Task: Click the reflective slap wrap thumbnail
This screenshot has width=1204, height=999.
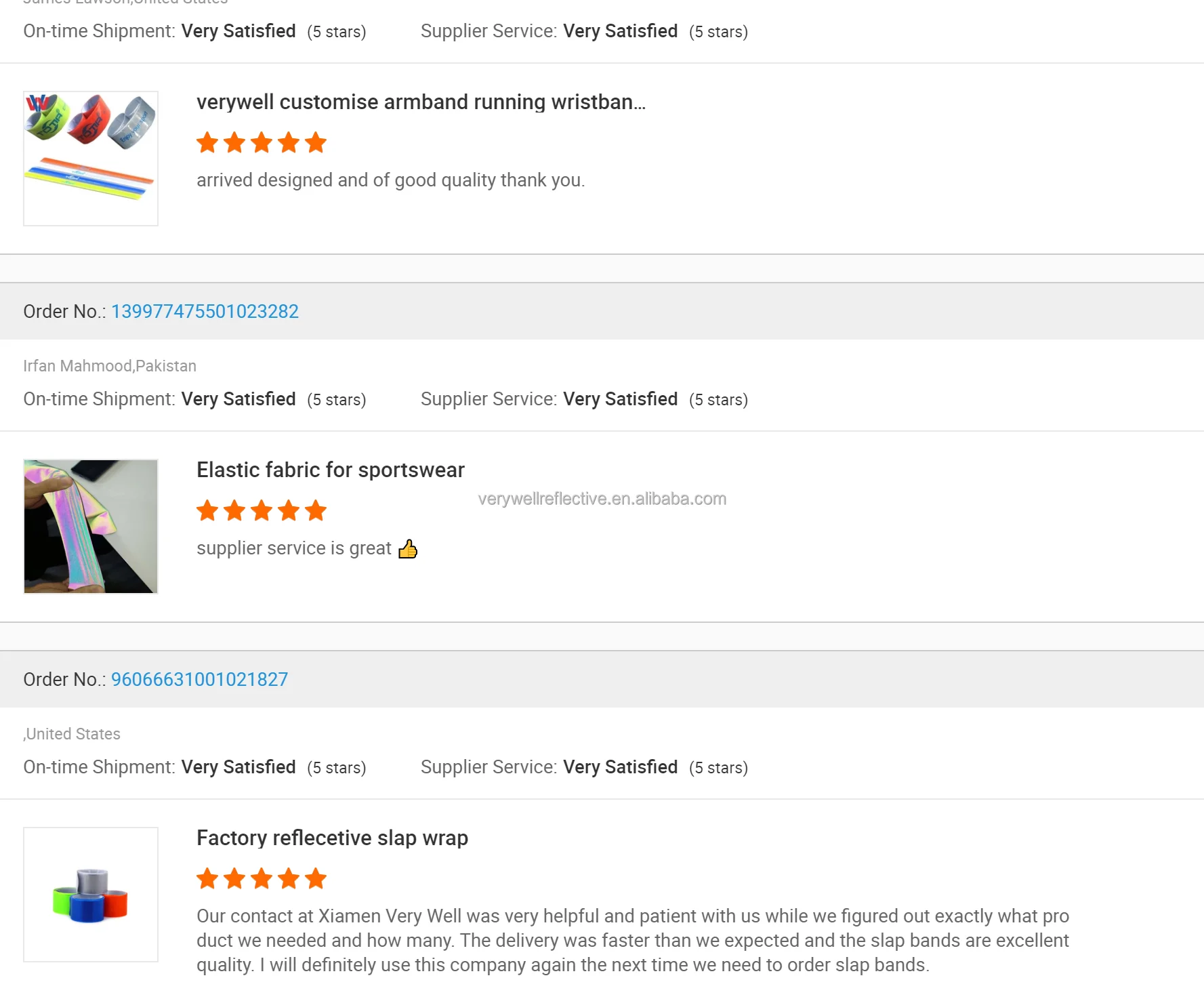Action: pyautogui.click(x=91, y=895)
